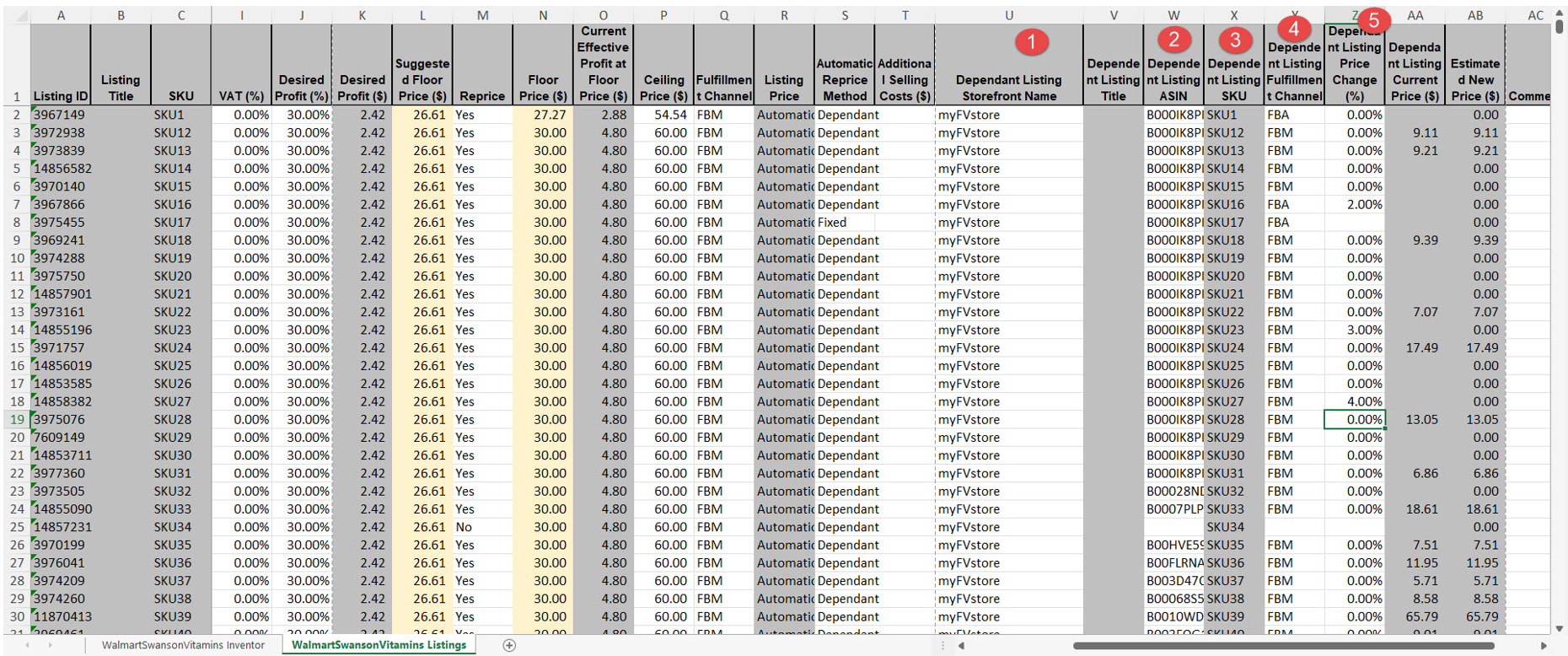Open the WalmartSwansonVitamins Inventor sheet tab
The image size is (1568, 656).
coord(183,645)
